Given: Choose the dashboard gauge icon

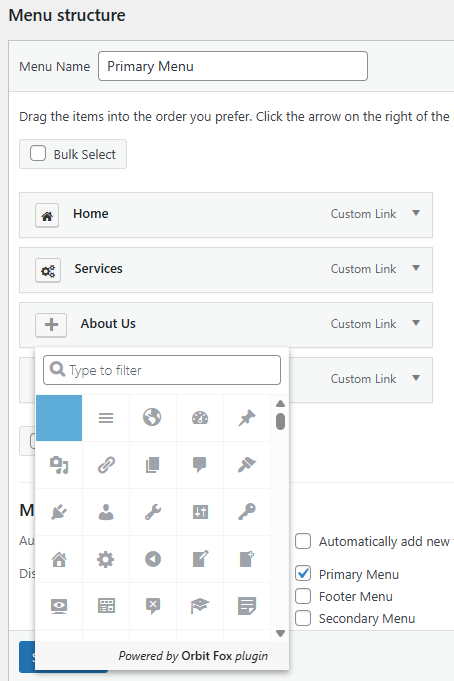Looking at the screenshot, I should 200,418.
